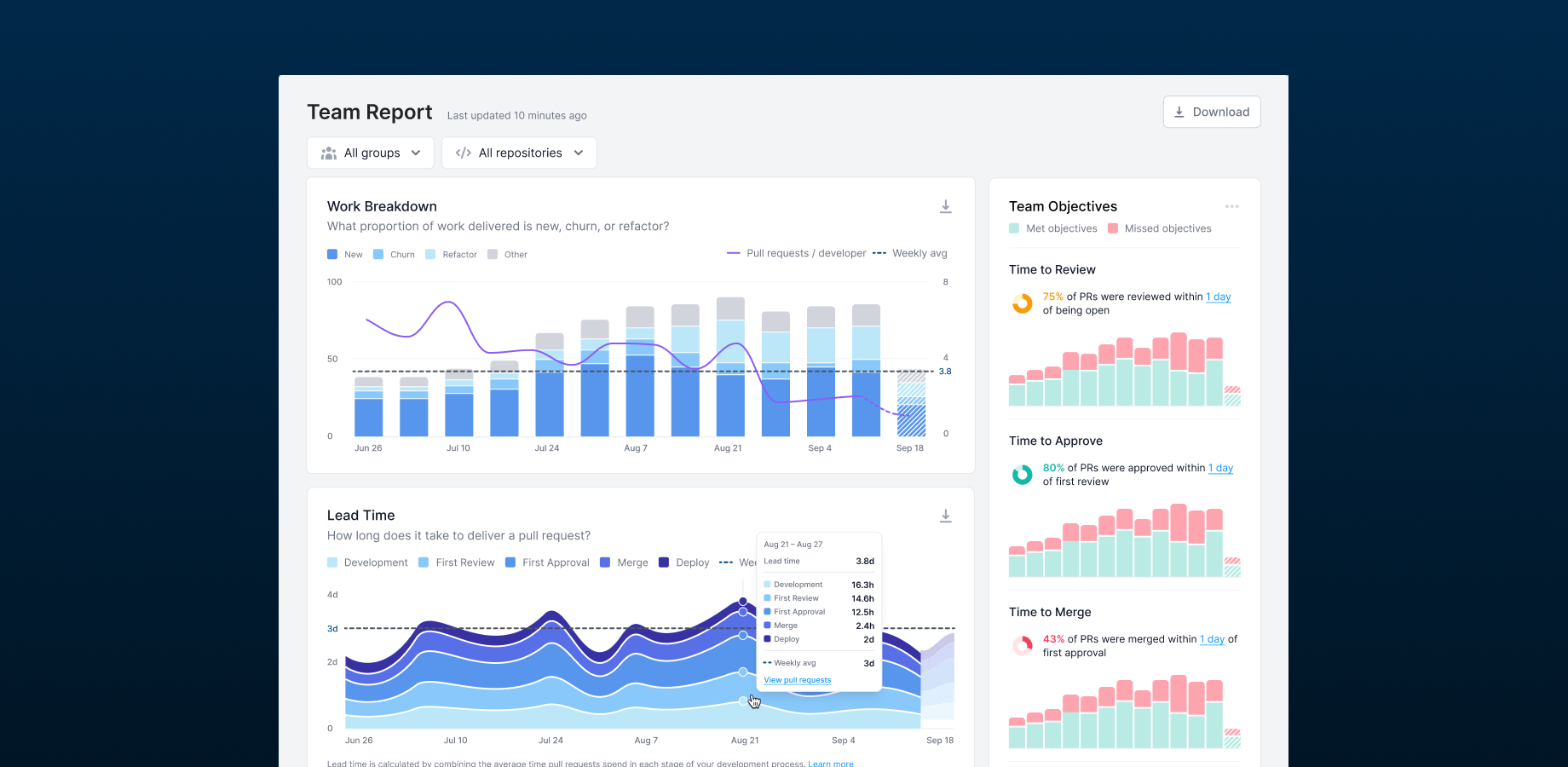Click the code icon in All repositories
This screenshot has width=1568, height=767.
point(463,153)
